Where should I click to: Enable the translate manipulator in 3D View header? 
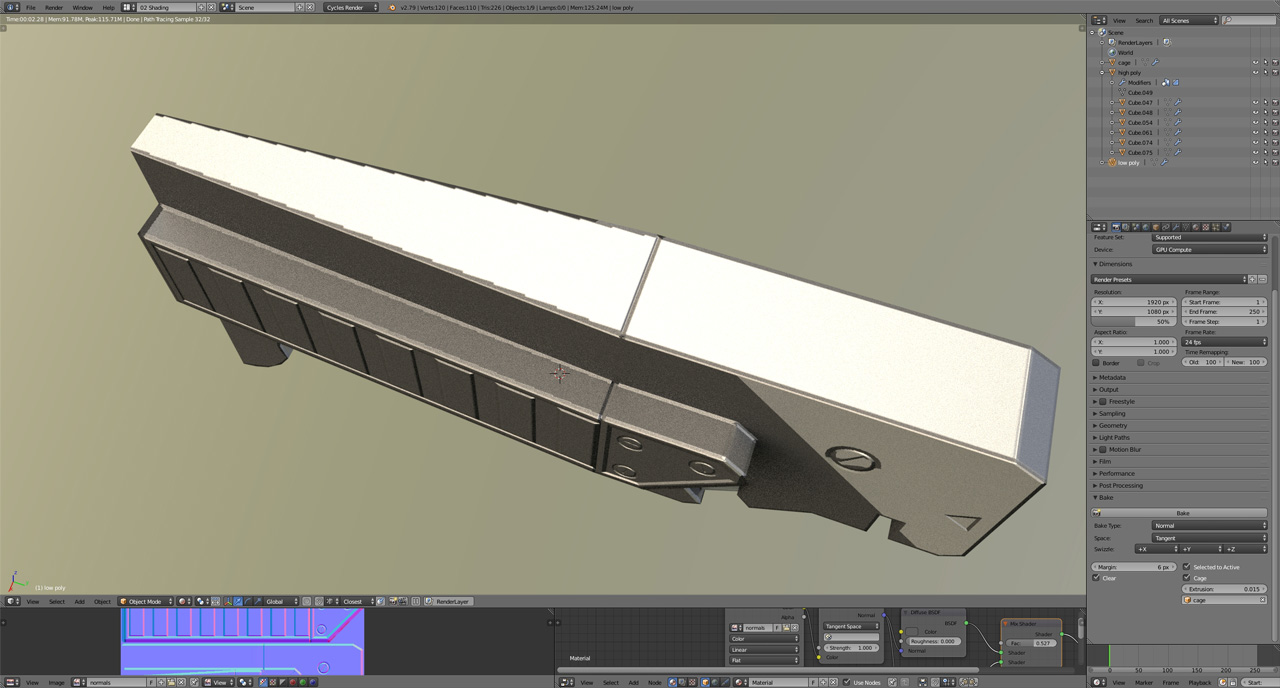point(238,601)
